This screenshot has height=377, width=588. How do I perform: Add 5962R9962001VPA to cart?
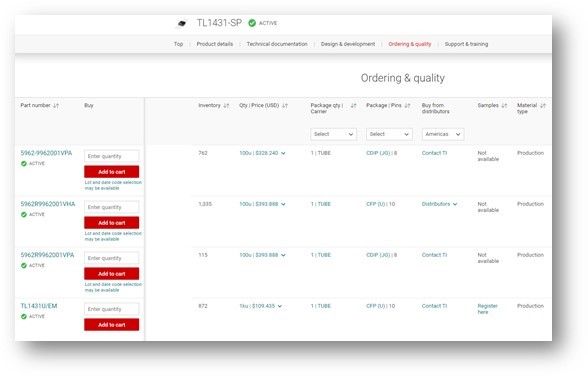[x=111, y=274]
